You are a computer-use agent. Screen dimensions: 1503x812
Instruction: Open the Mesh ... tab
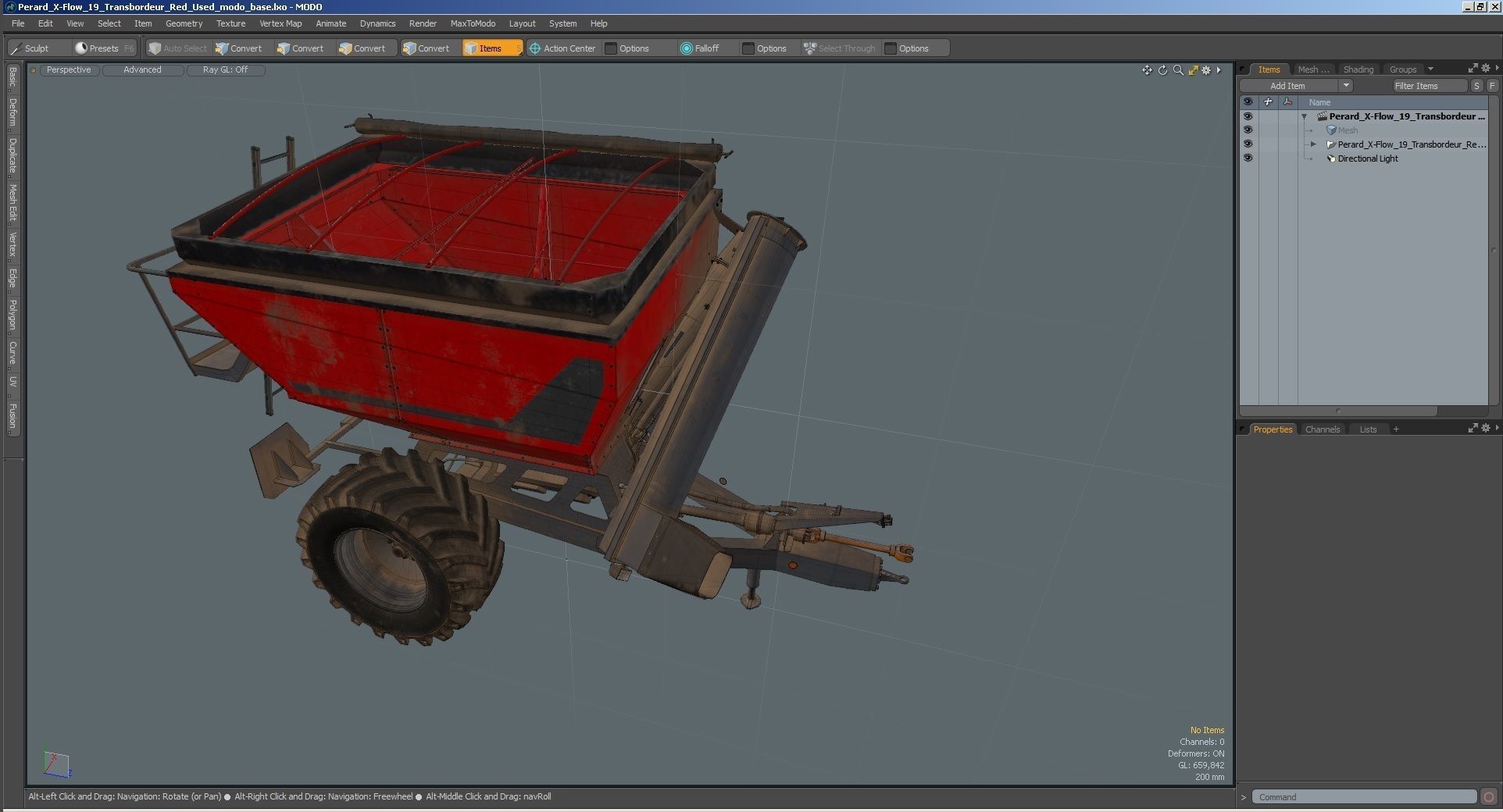pyautogui.click(x=1313, y=69)
